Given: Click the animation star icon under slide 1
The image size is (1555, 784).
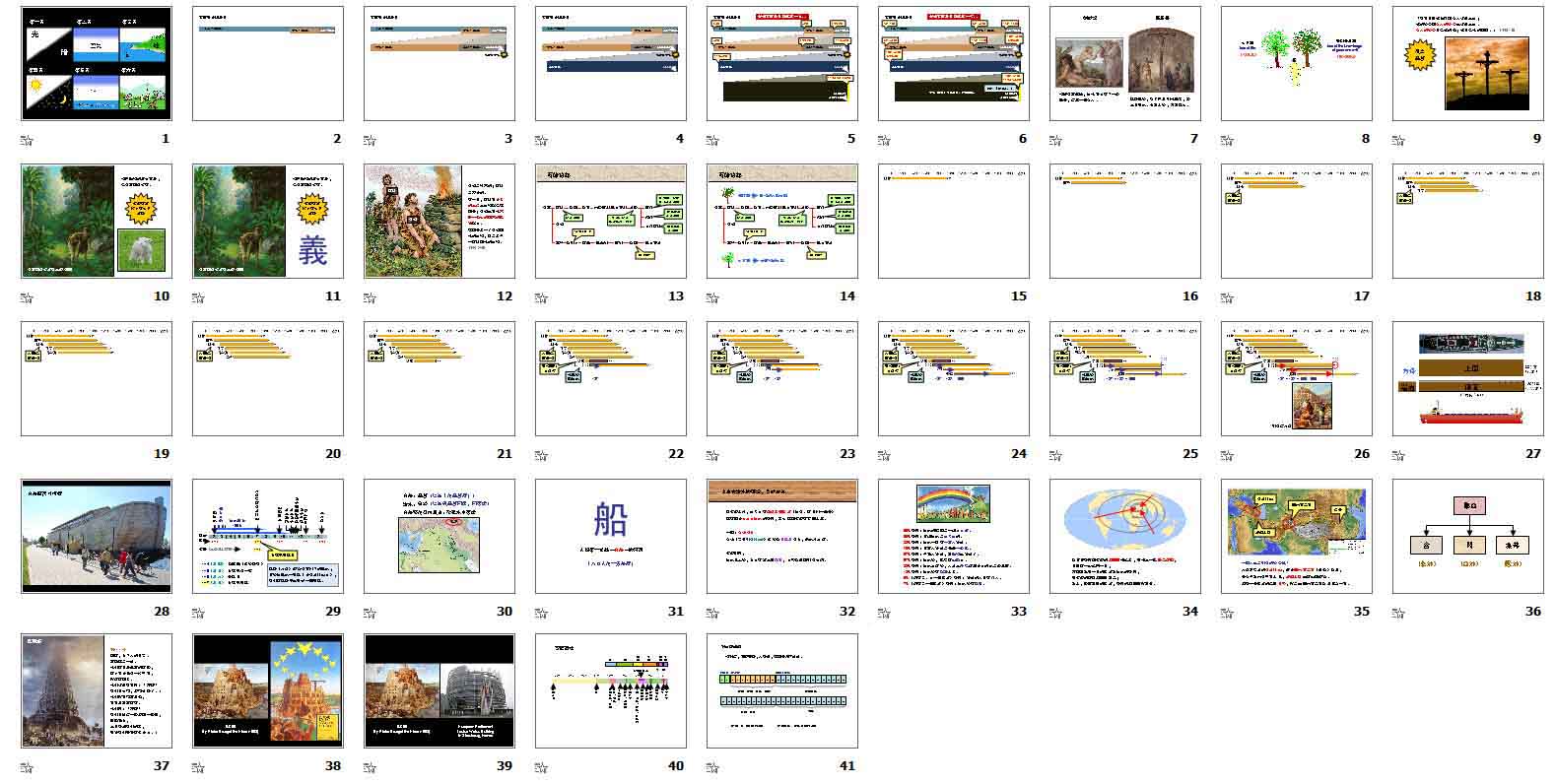Looking at the screenshot, I should (x=26, y=139).
